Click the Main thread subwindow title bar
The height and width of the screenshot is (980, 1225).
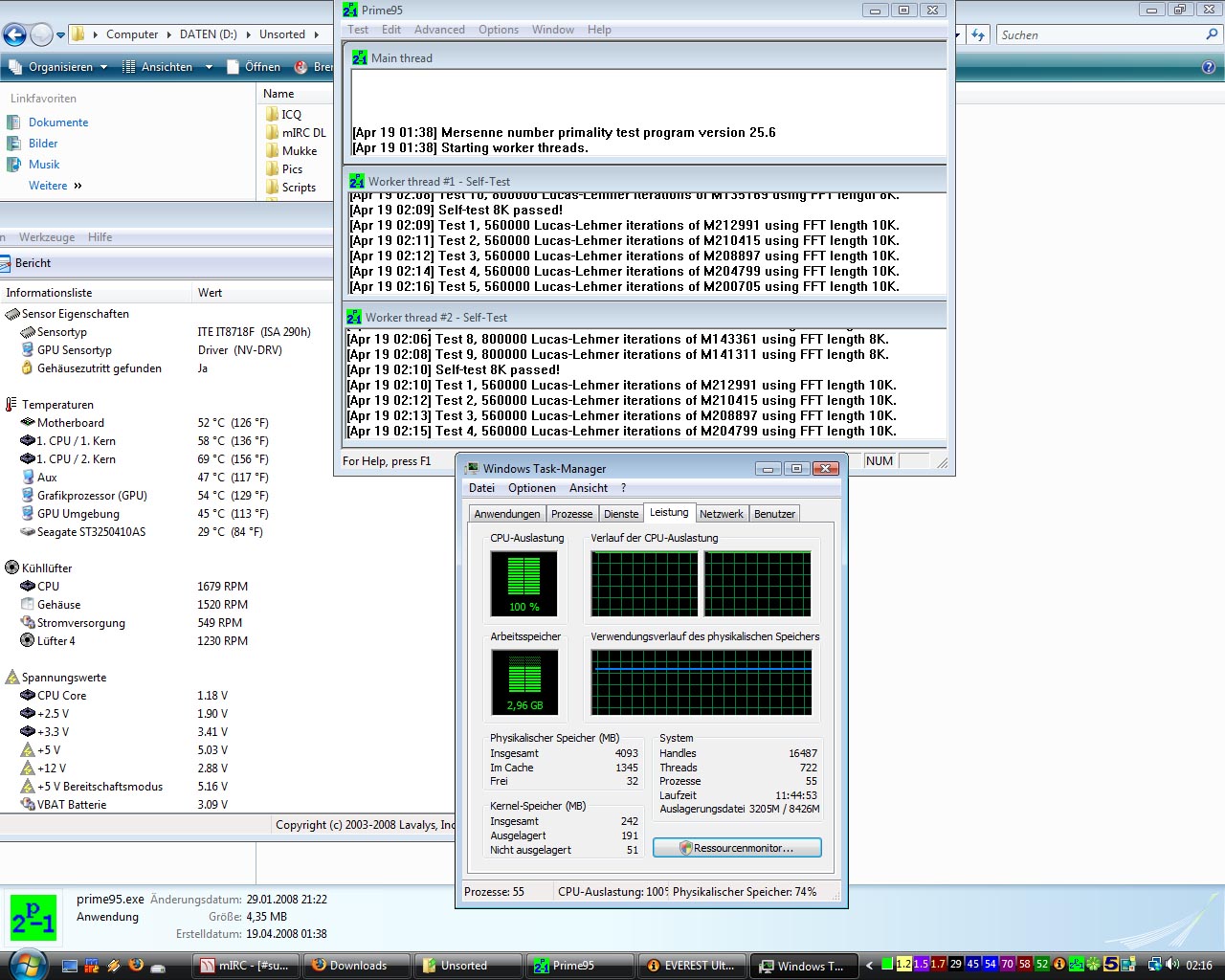click(x=646, y=57)
